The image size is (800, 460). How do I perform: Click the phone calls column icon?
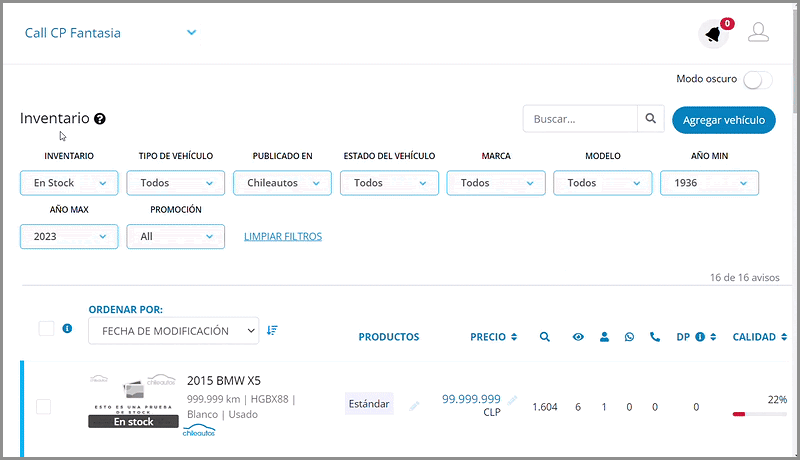coord(655,337)
